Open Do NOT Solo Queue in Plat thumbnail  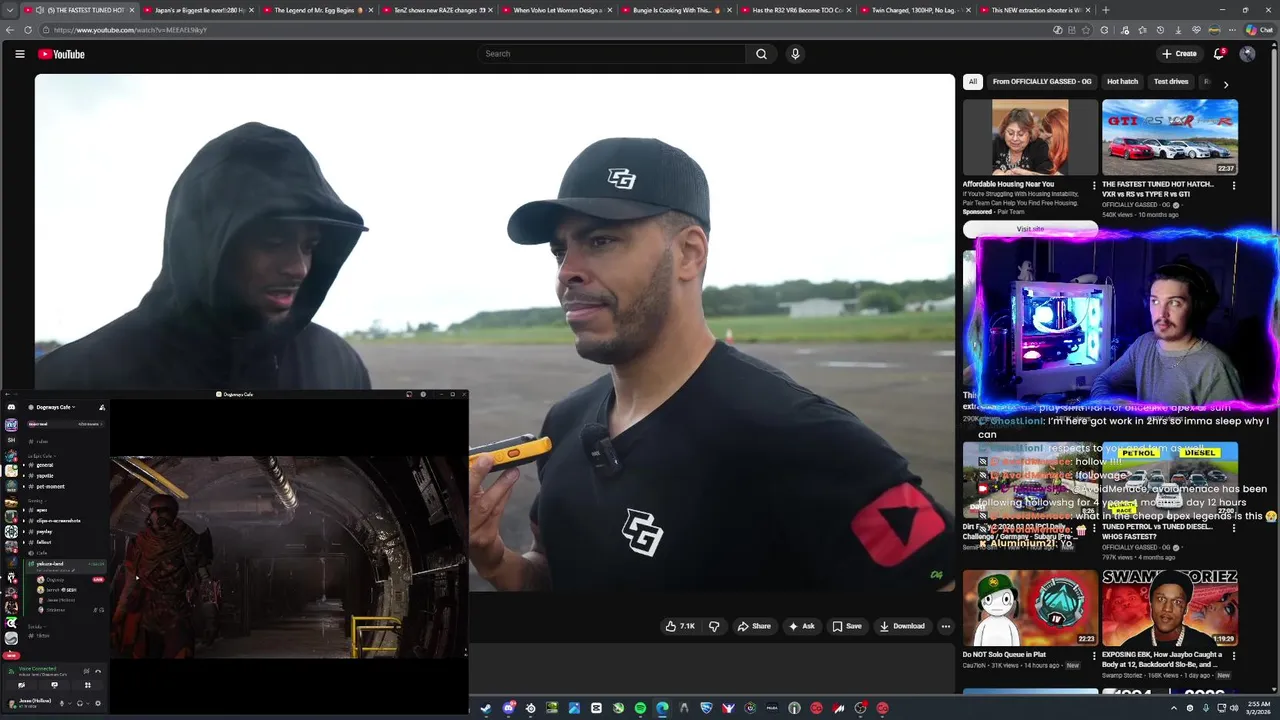point(1029,608)
